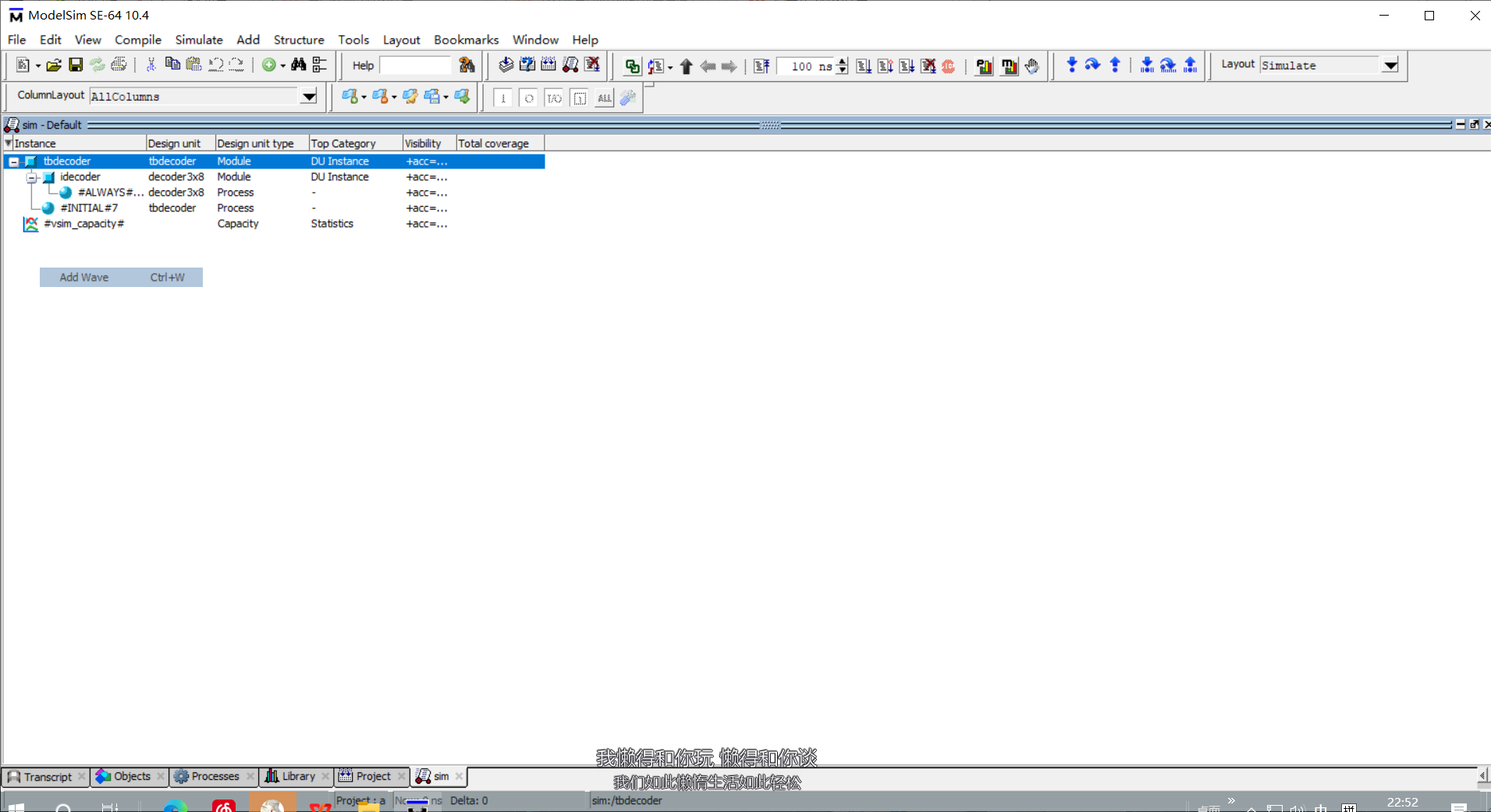Screen dimensions: 1491x812
Task: Click the Help search input field
Action: 416,66
